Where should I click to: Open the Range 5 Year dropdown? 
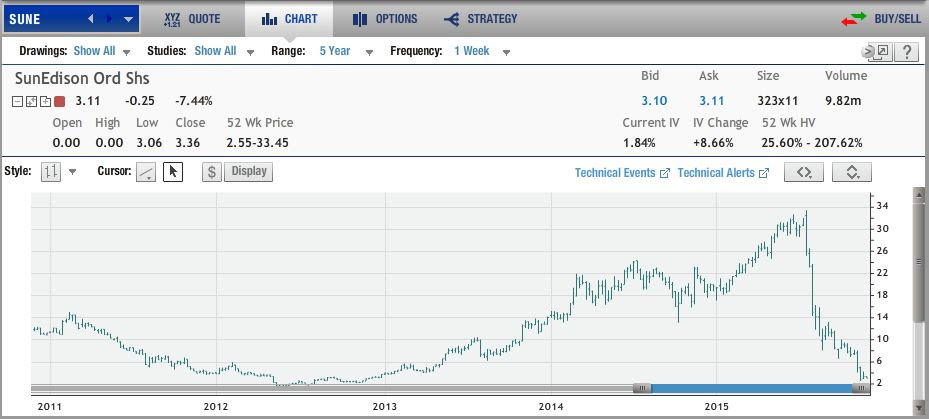click(369, 52)
